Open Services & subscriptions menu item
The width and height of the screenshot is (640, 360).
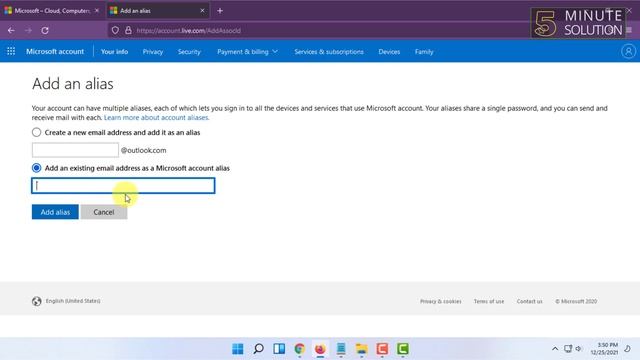[x=329, y=52]
